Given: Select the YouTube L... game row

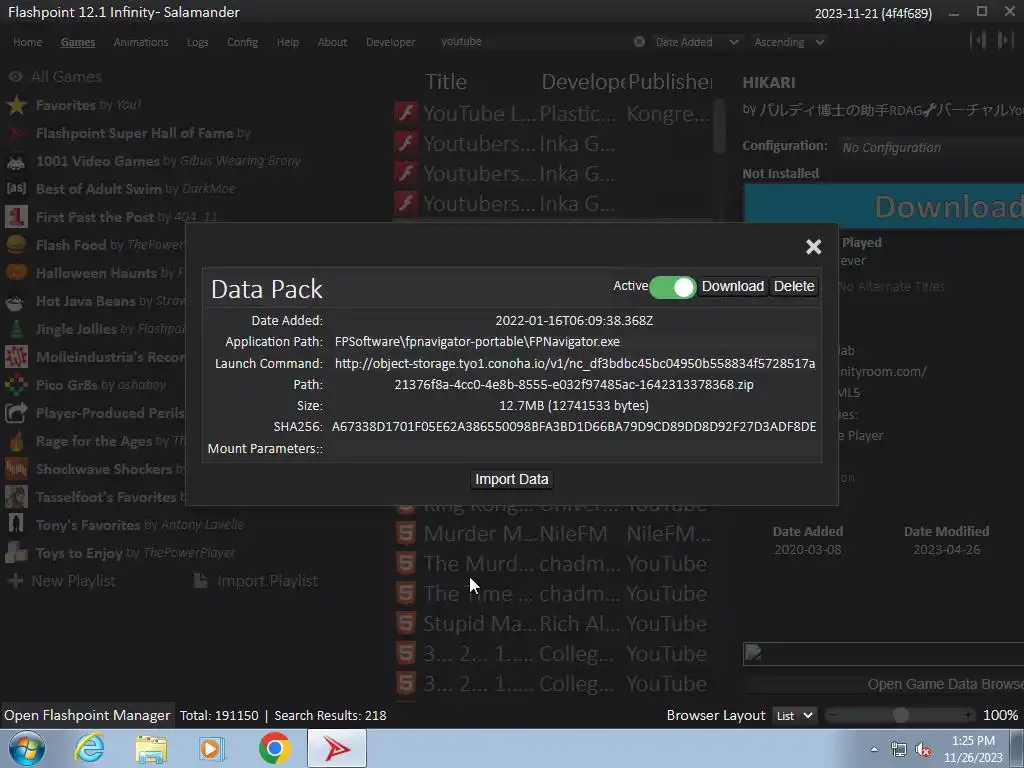Looking at the screenshot, I should [x=552, y=114].
